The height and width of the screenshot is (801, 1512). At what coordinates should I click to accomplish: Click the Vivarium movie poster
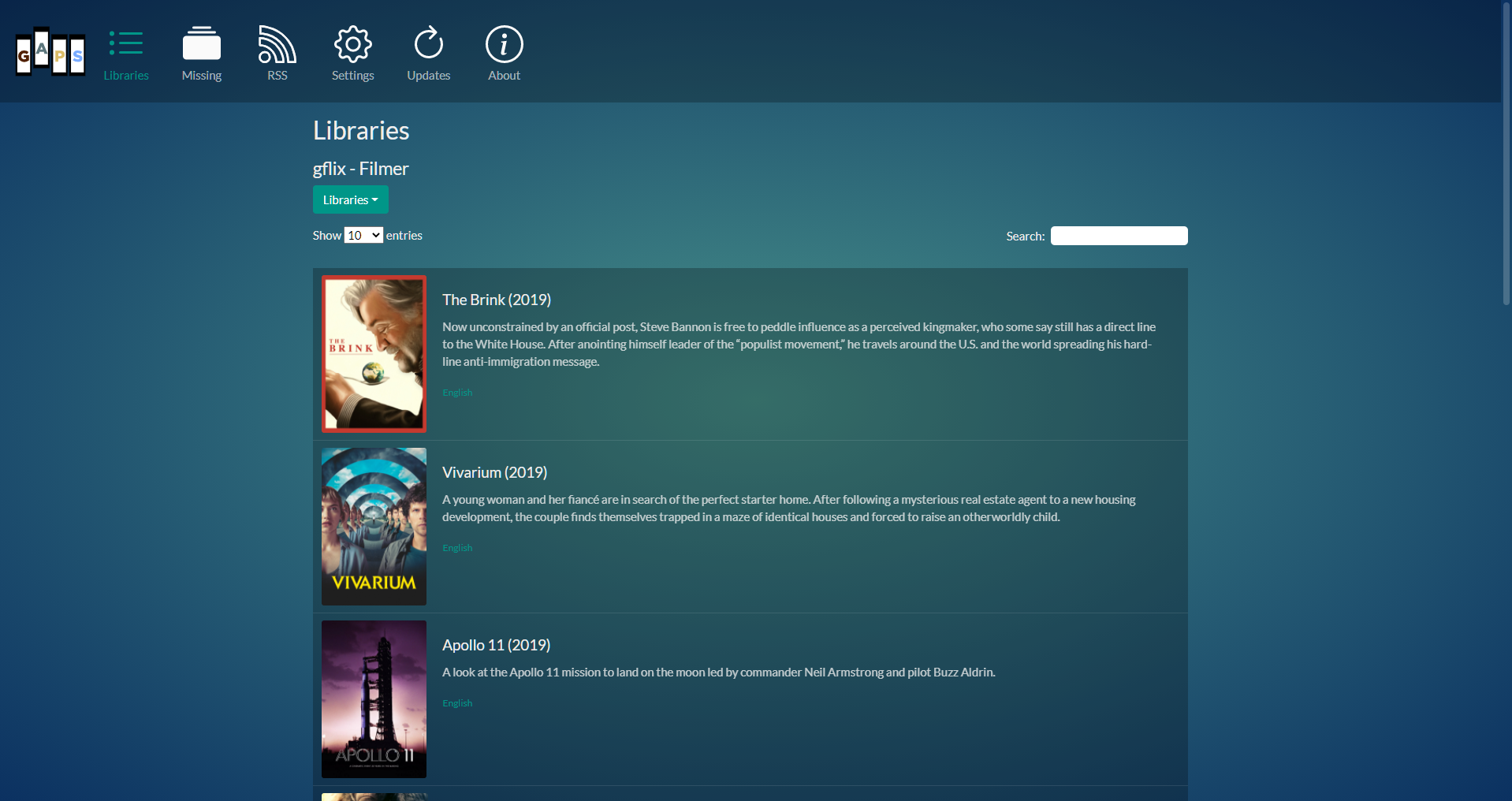pyautogui.click(x=374, y=527)
